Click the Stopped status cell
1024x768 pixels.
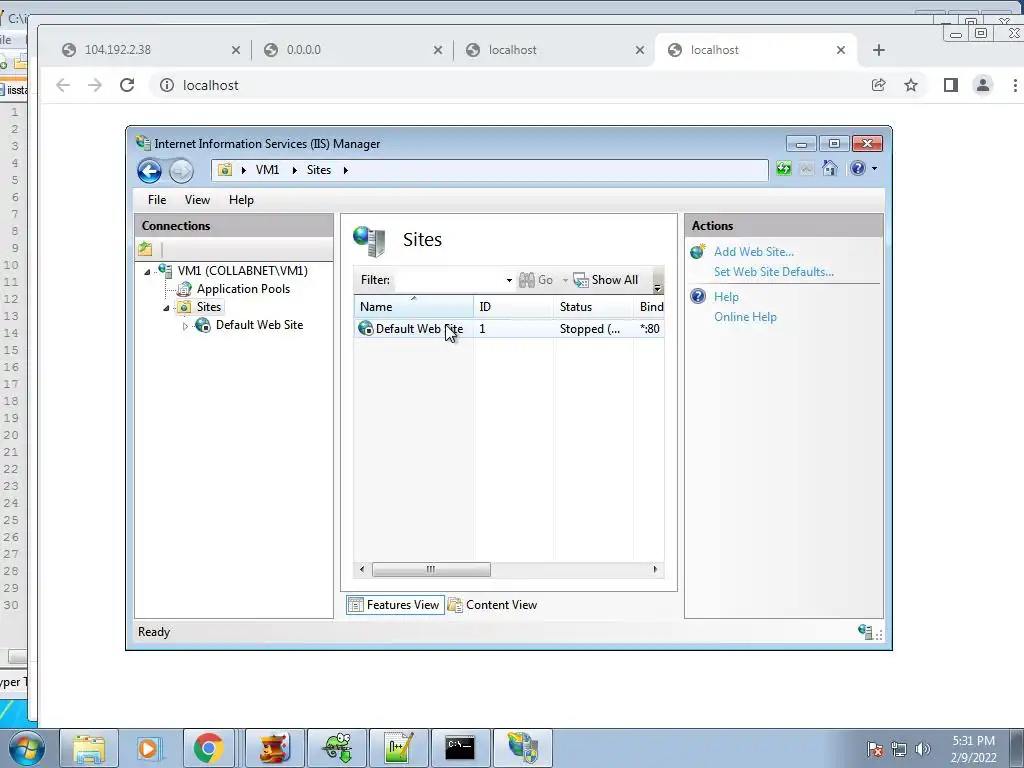pos(590,328)
